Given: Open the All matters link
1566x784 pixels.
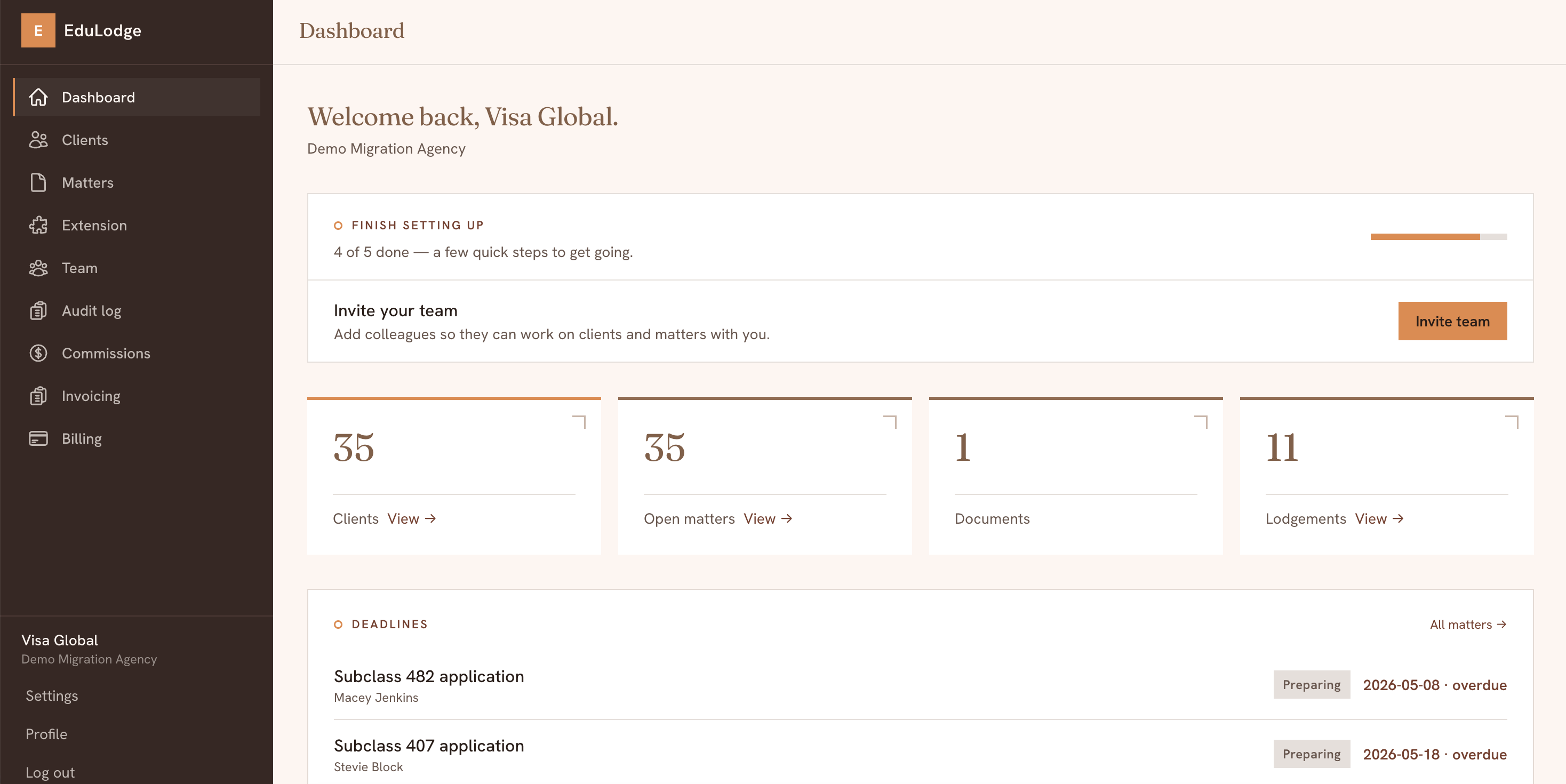Looking at the screenshot, I should pyautogui.click(x=1468, y=624).
